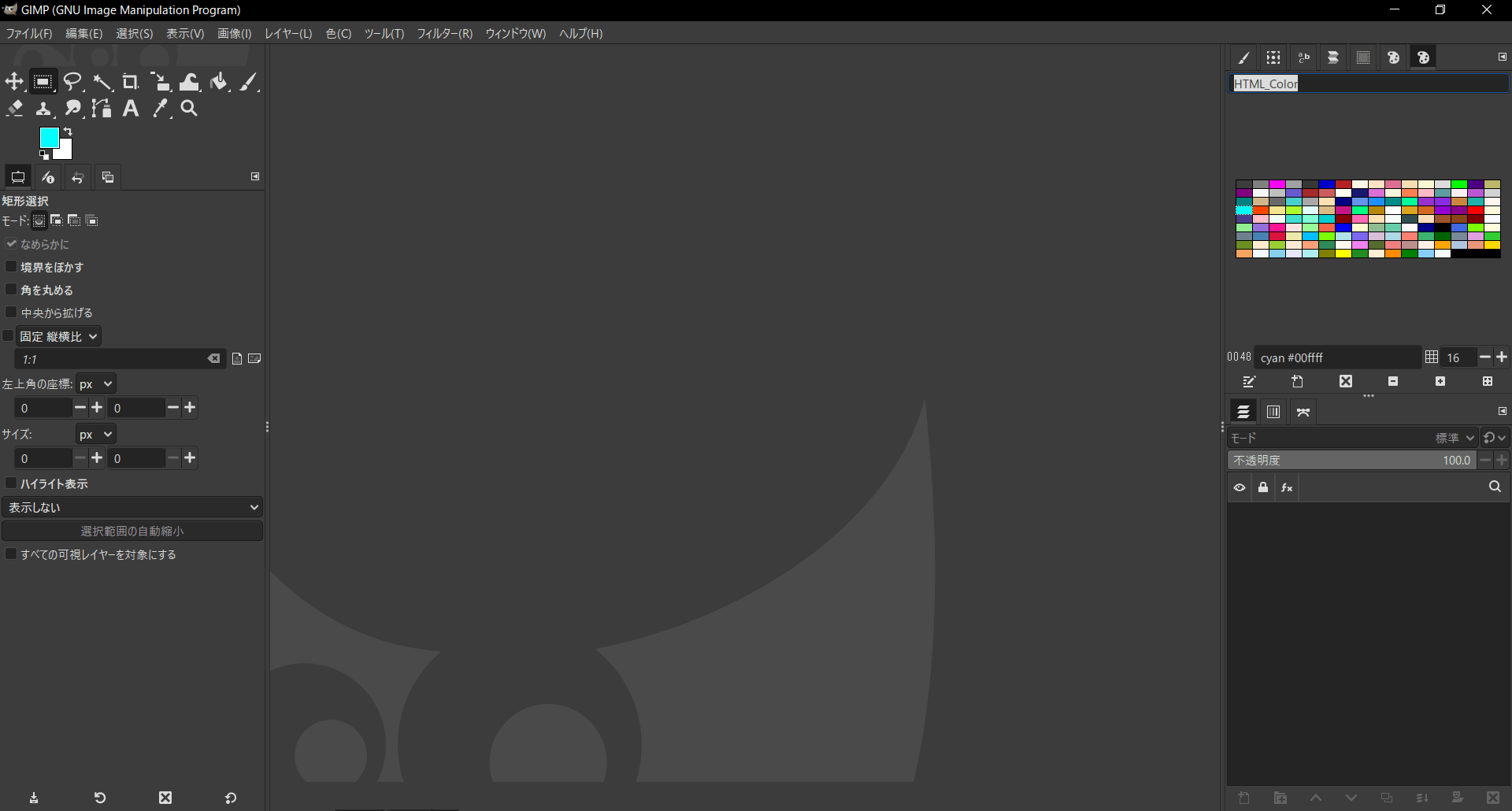Viewport: 1512px width, 811px height.
Task: Select the Bucket Fill tool
Action: tap(219, 81)
